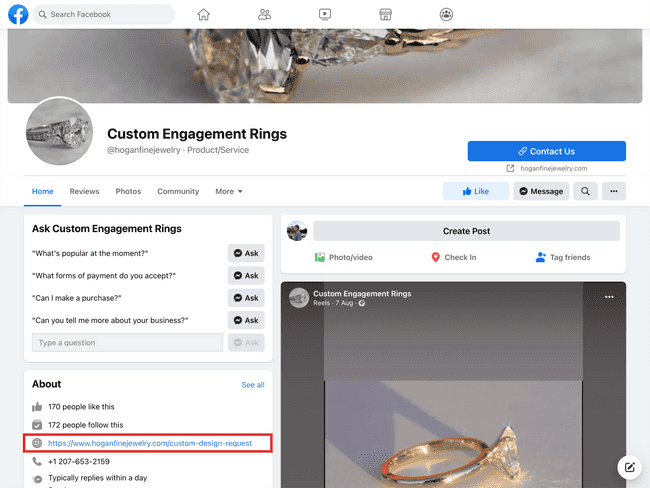
Task: Click the follow icon by 172 people
Action: (x=37, y=425)
